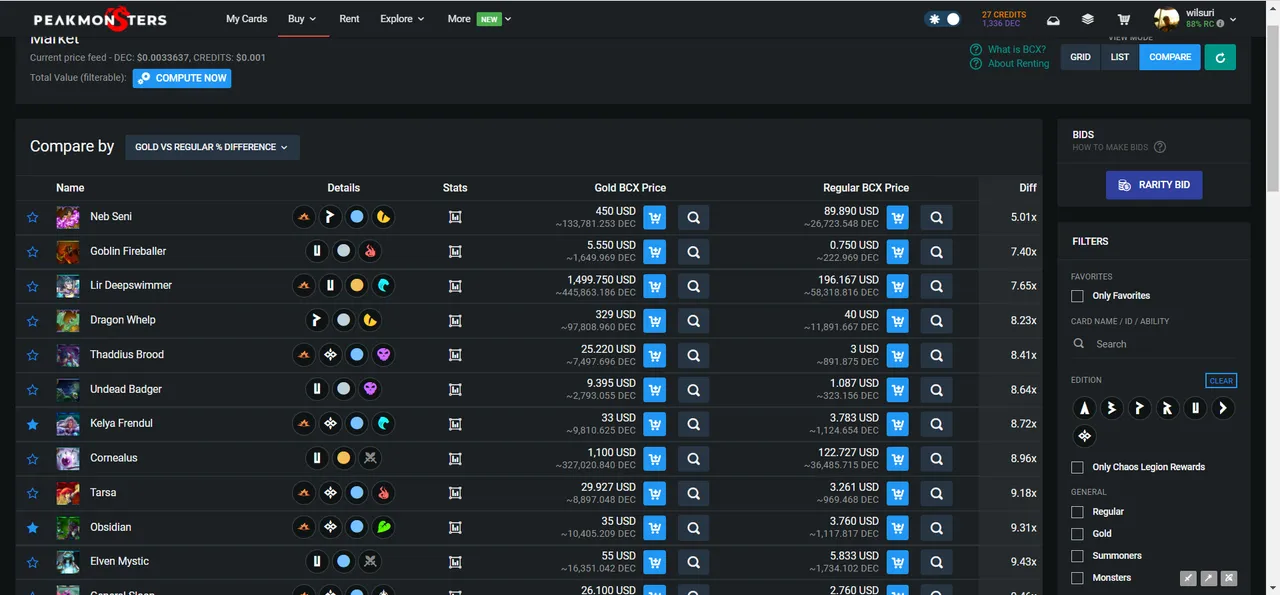Enable the Monsters filter checkbox

click(1077, 578)
